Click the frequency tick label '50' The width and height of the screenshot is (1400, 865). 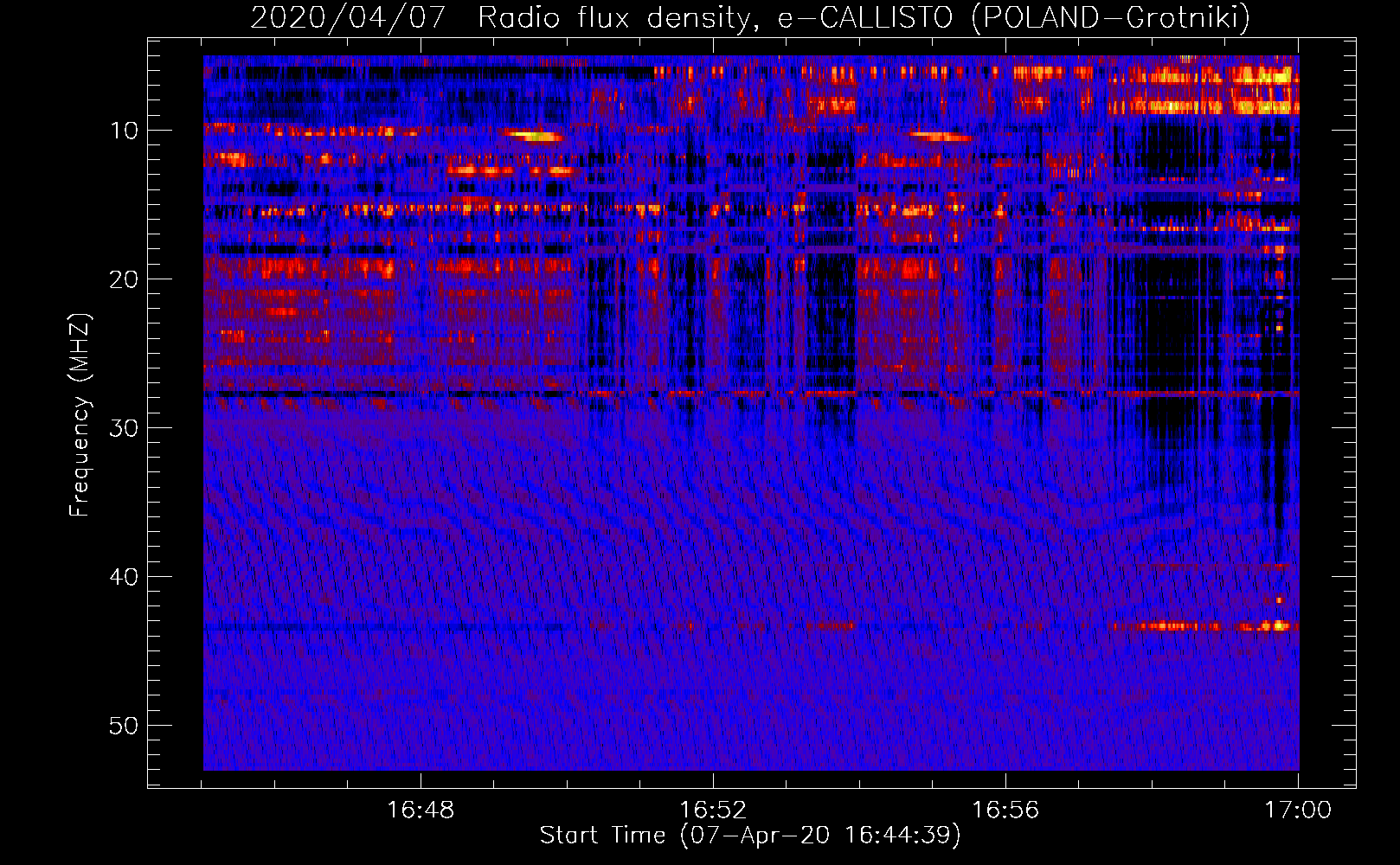click(125, 726)
